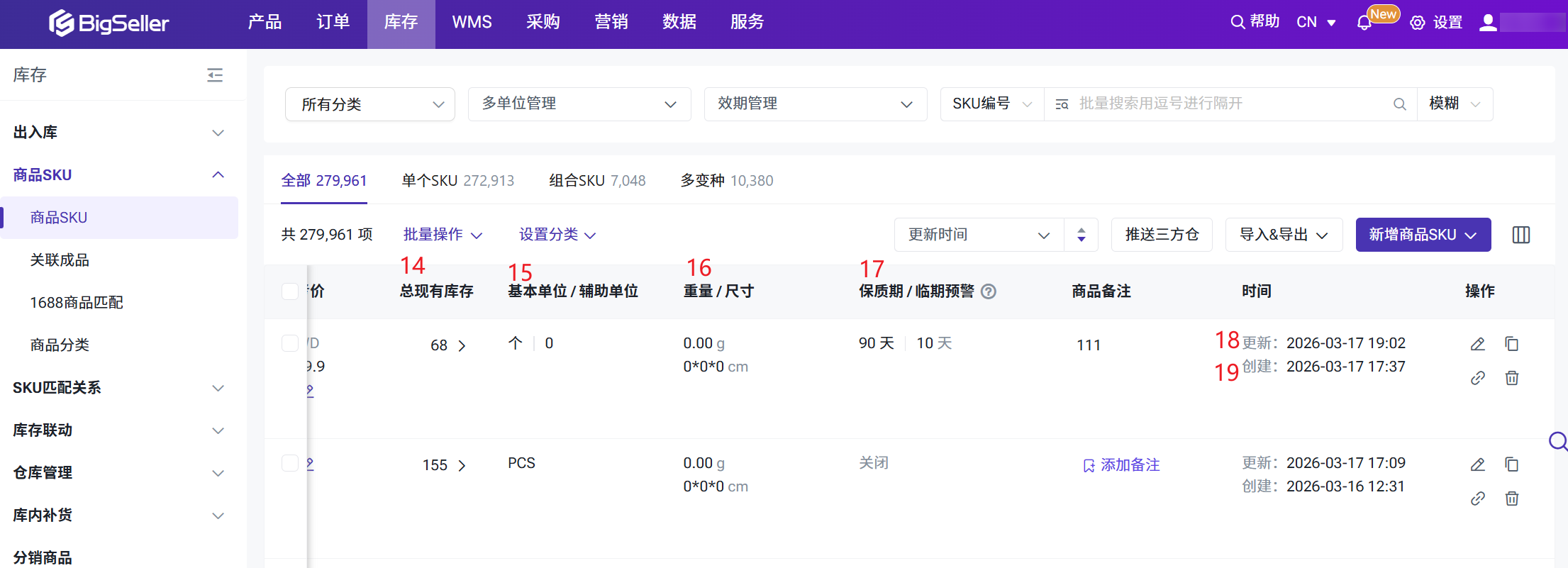Delete the second product using trash icon

click(1511, 499)
